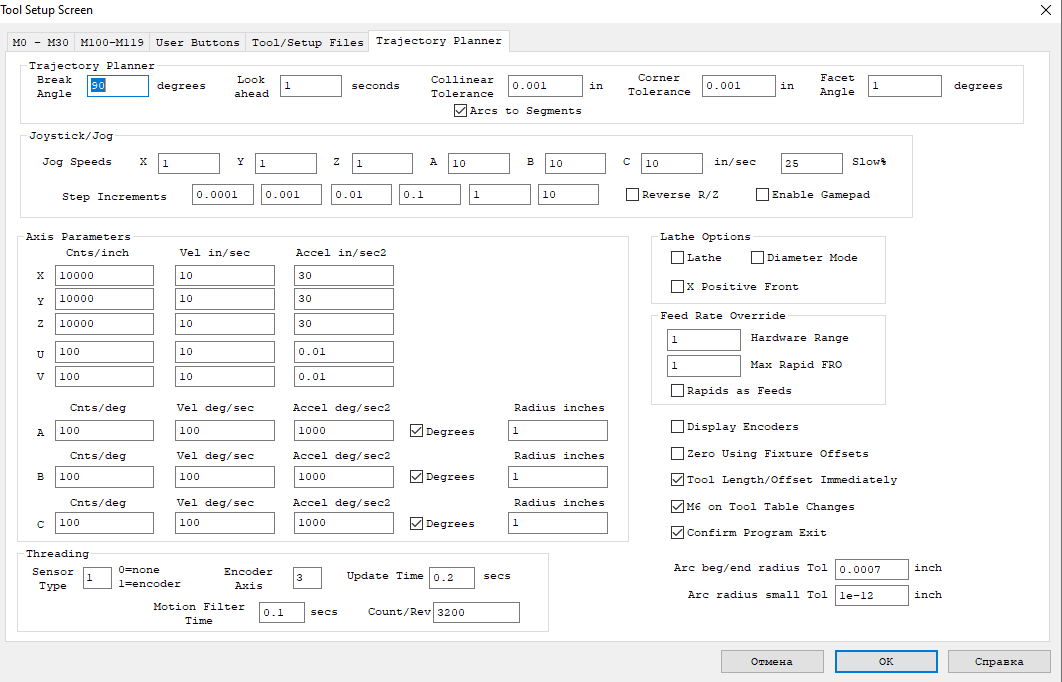Disable the Arcs to Segments checkbox
1062x682 pixels.
pos(461,111)
